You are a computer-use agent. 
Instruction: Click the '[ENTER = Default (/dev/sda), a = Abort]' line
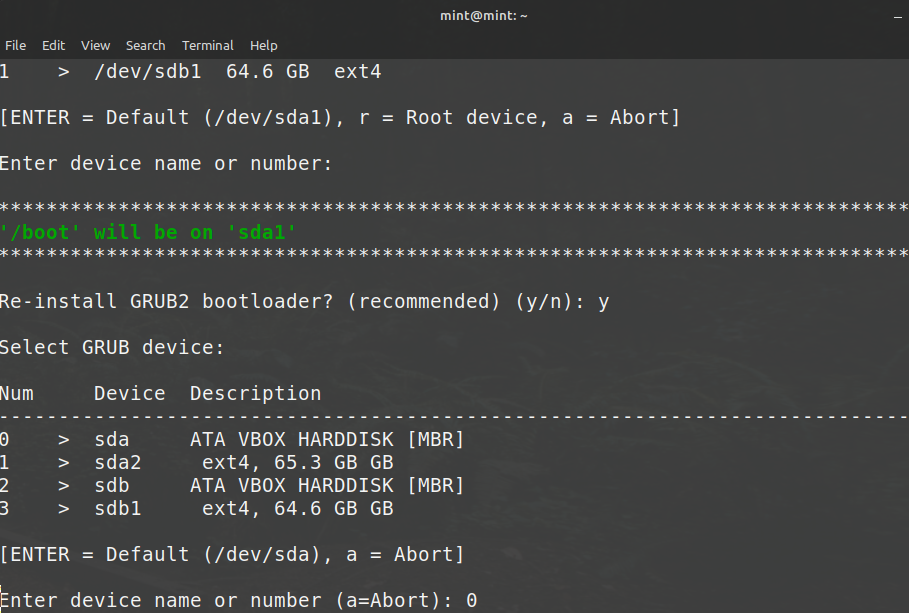point(232,554)
